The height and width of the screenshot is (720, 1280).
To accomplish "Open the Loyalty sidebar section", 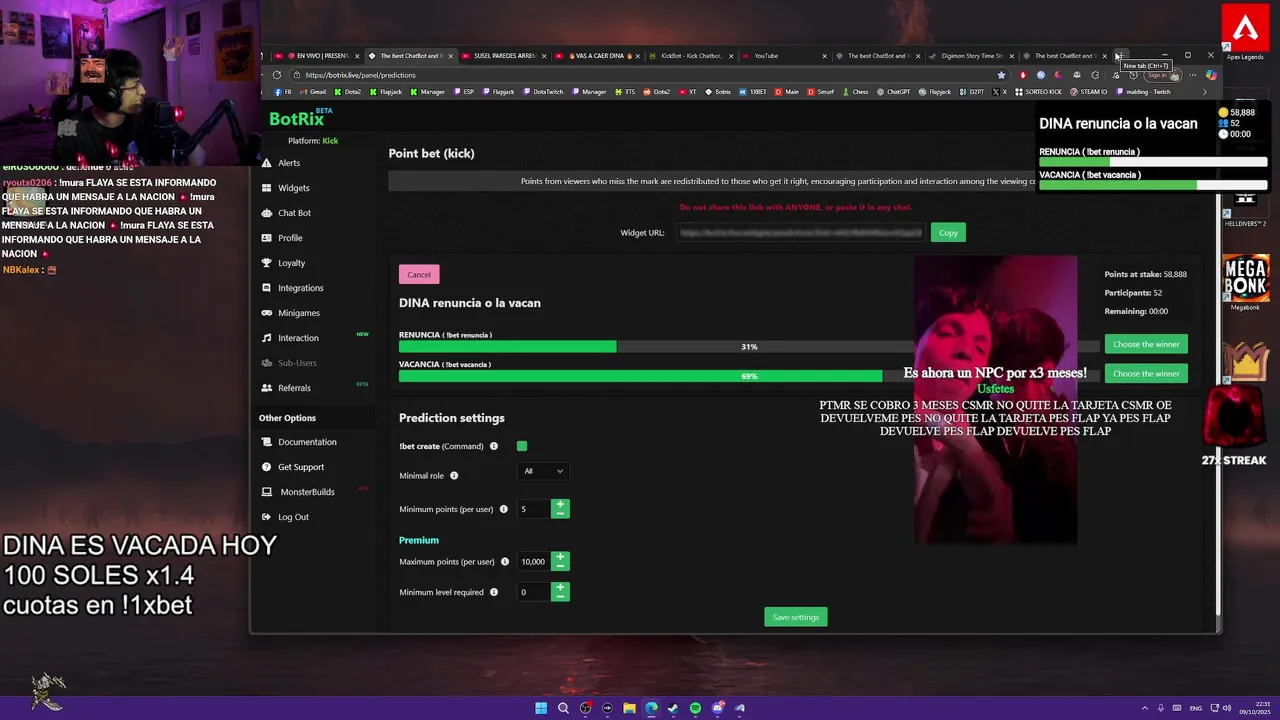I will click(283, 263).
